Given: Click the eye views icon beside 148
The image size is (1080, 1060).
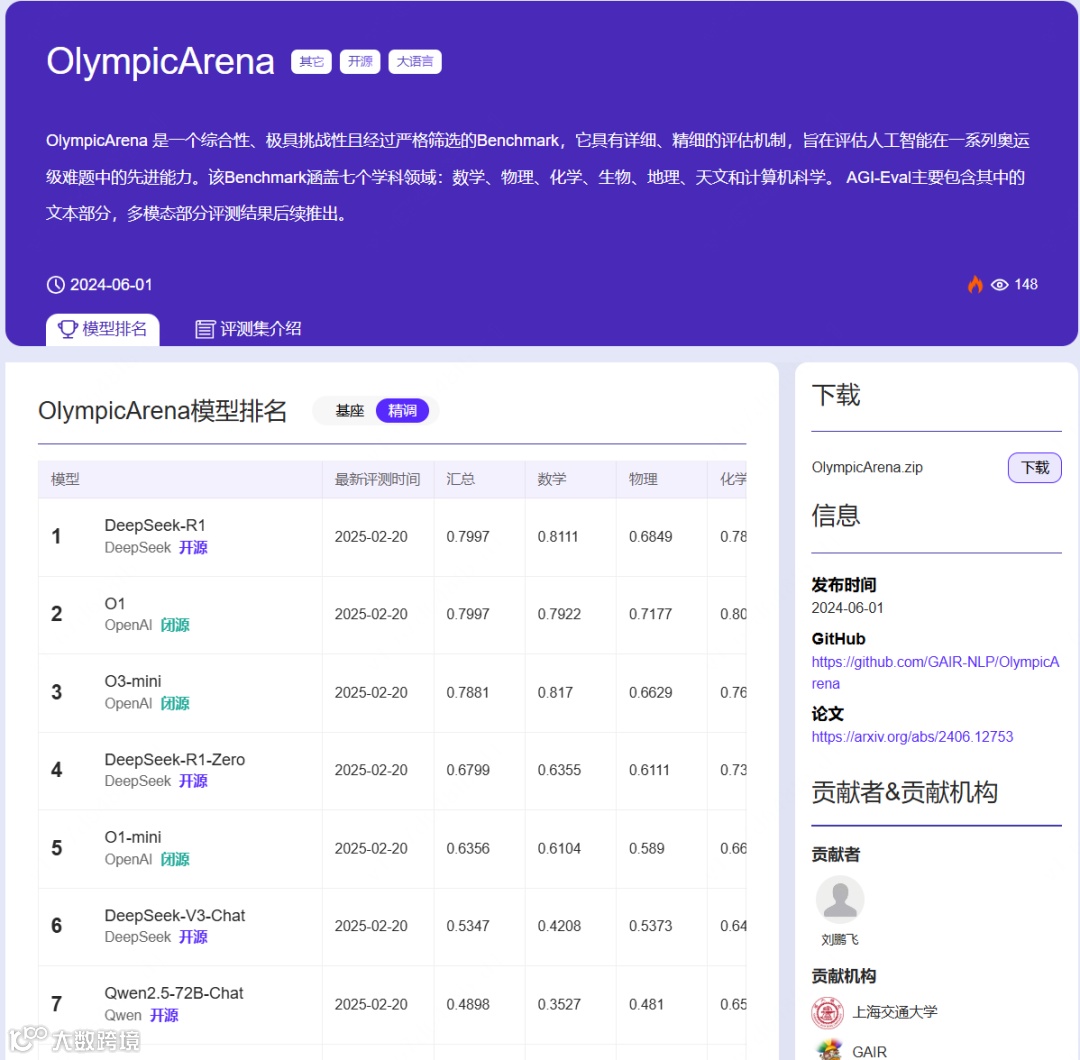Looking at the screenshot, I should tap(999, 284).
